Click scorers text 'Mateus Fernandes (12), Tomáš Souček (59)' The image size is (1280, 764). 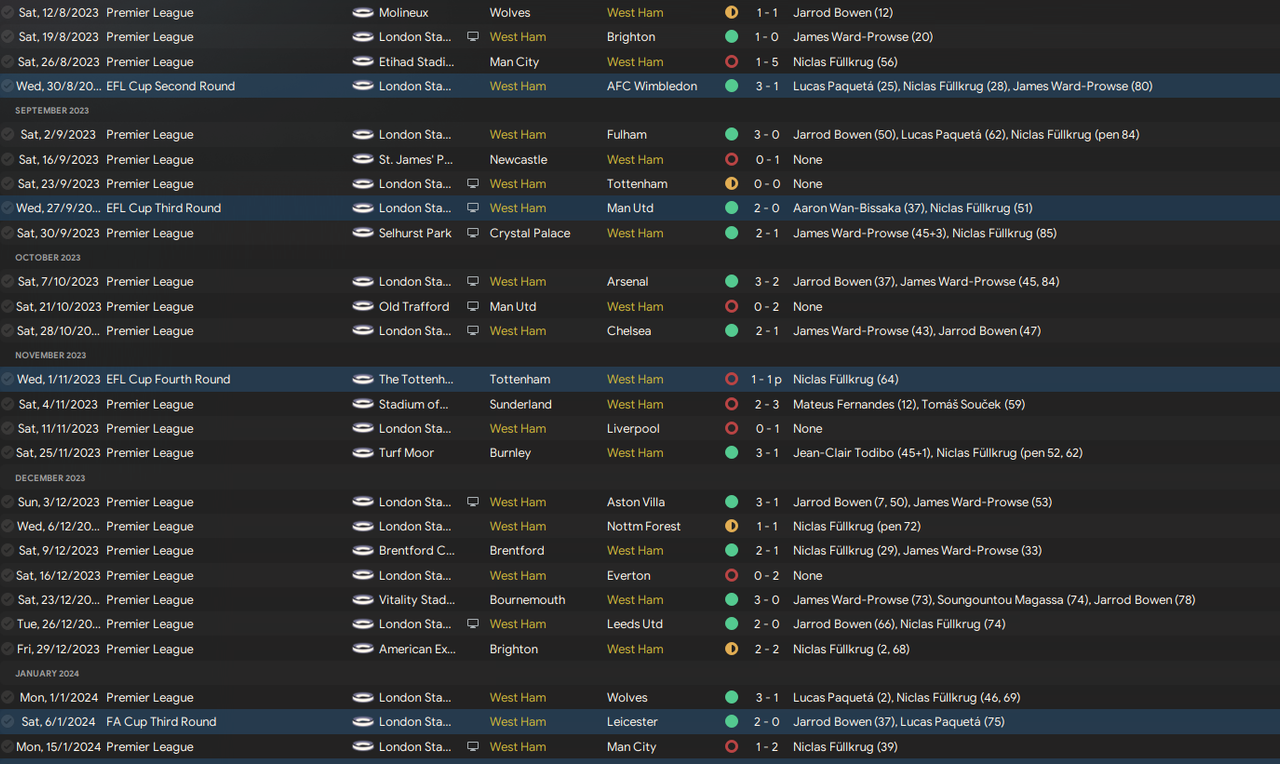[x=908, y=405]
